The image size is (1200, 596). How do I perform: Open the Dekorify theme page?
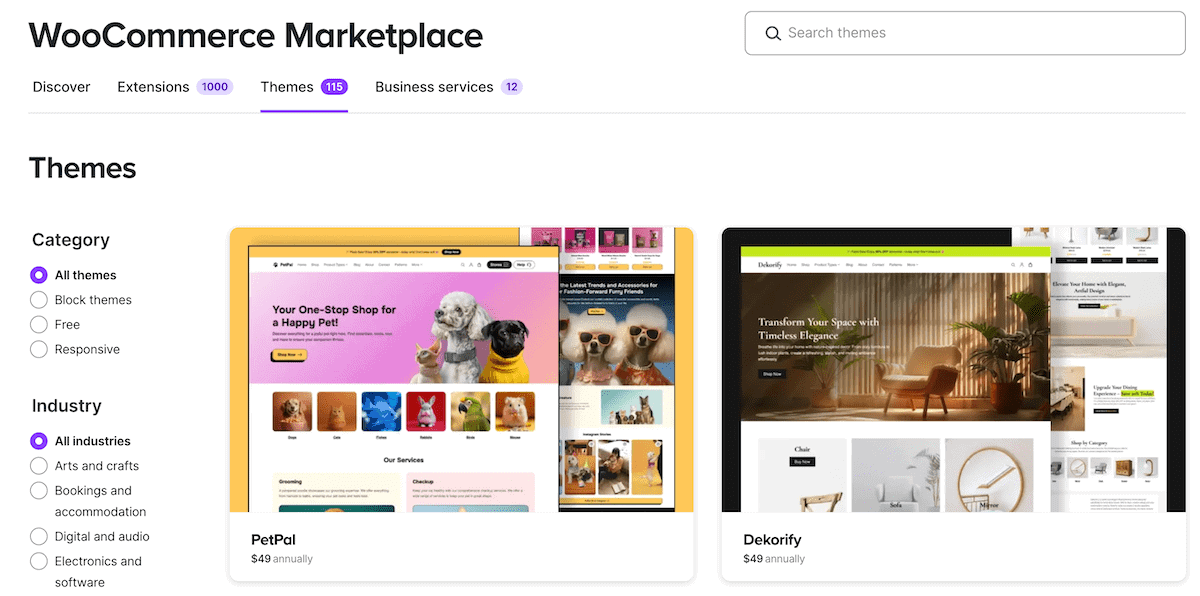772,539
